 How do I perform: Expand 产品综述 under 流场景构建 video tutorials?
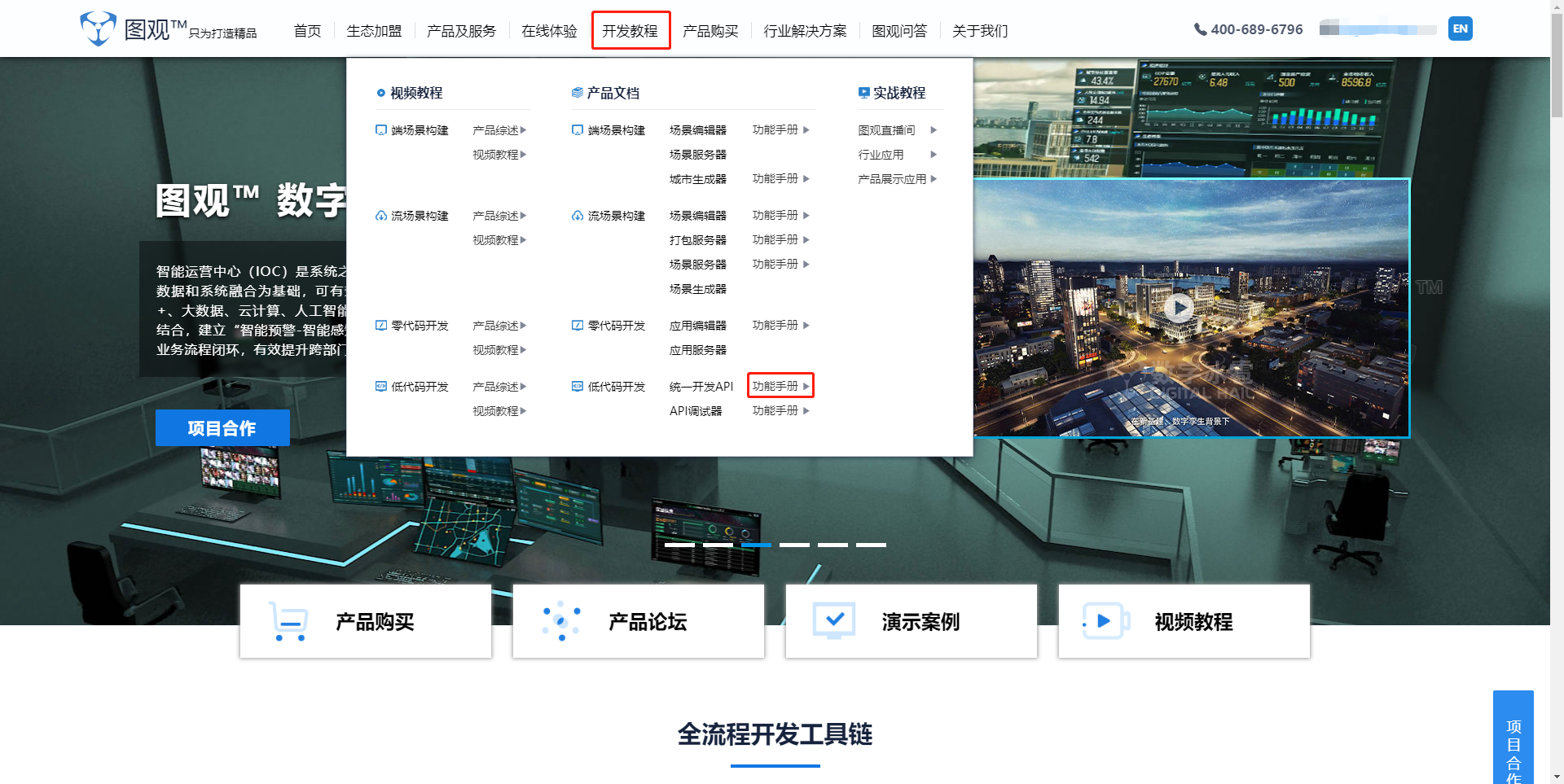[x=499, y=216]
